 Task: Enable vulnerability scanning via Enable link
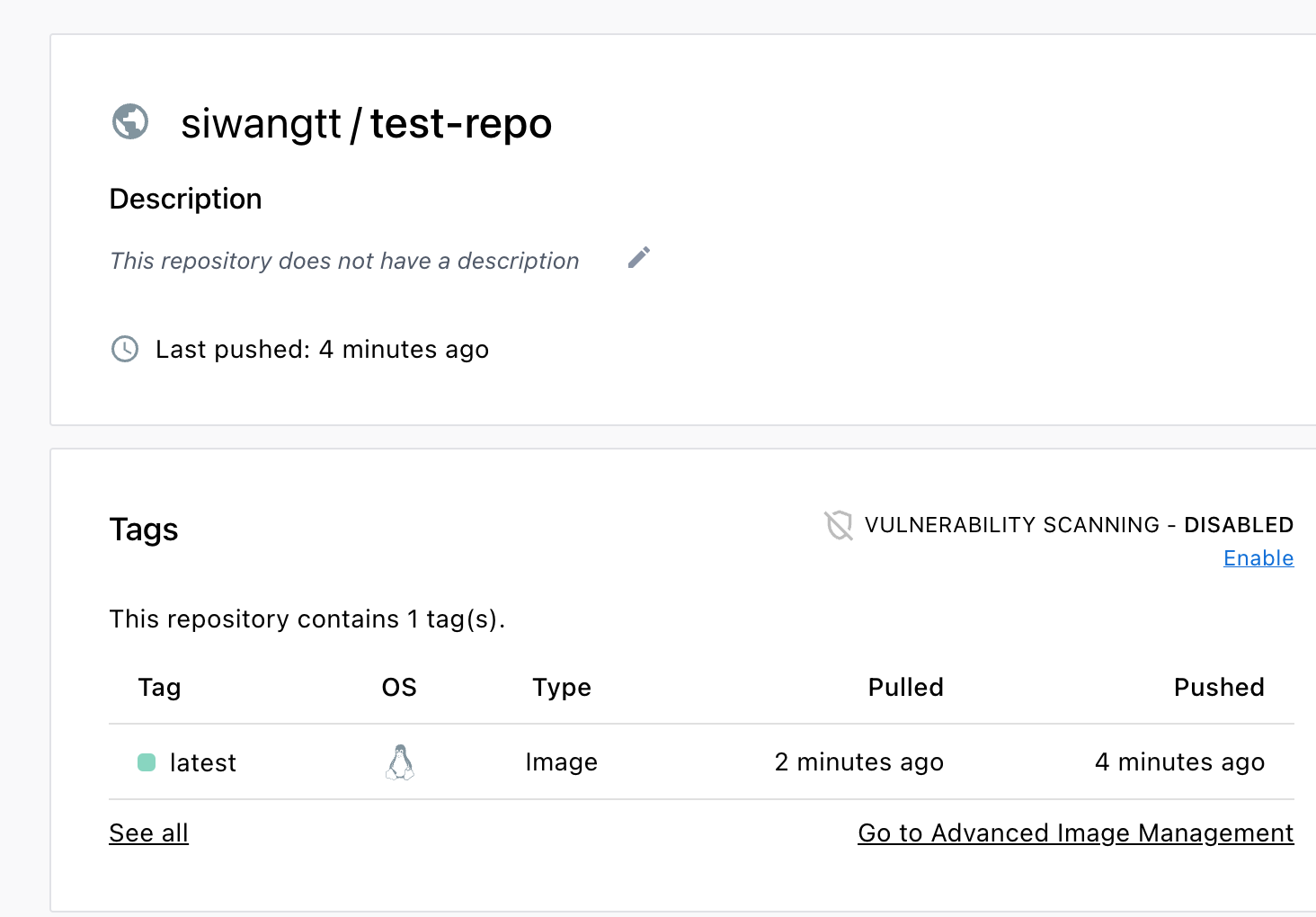[x=1258, y=558]
